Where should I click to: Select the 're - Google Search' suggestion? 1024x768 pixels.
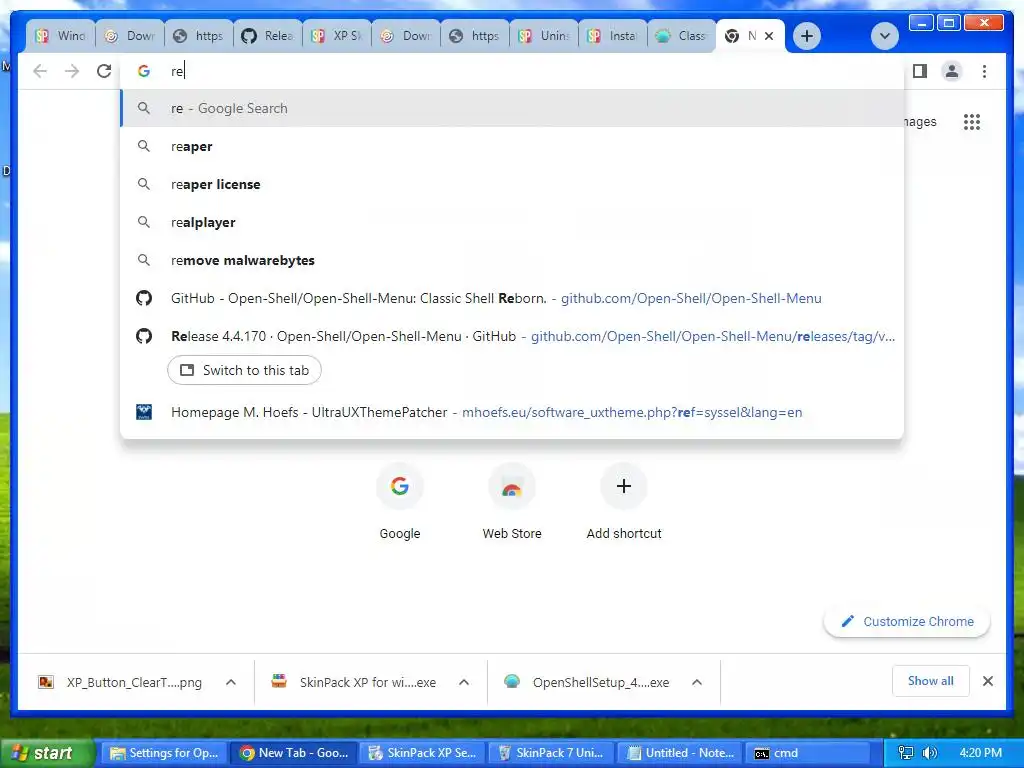(x=513, y=108)
